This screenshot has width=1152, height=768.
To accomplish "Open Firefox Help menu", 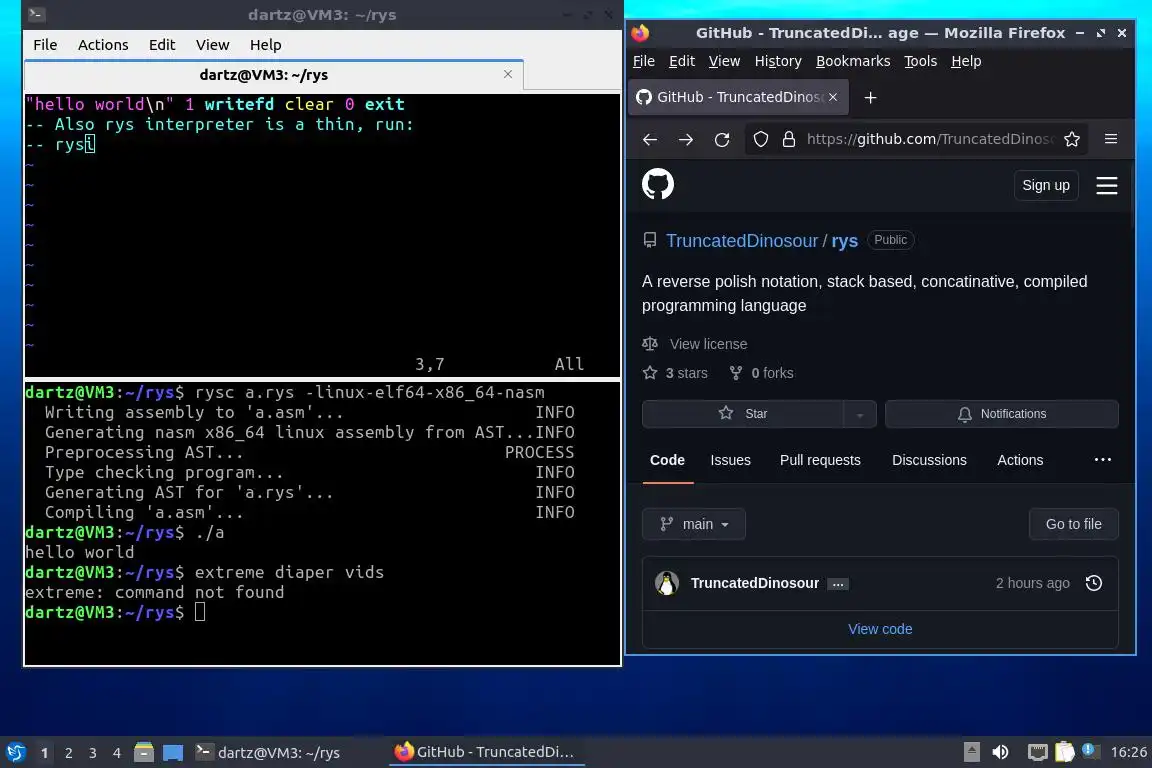I will [x=965, y=61].
